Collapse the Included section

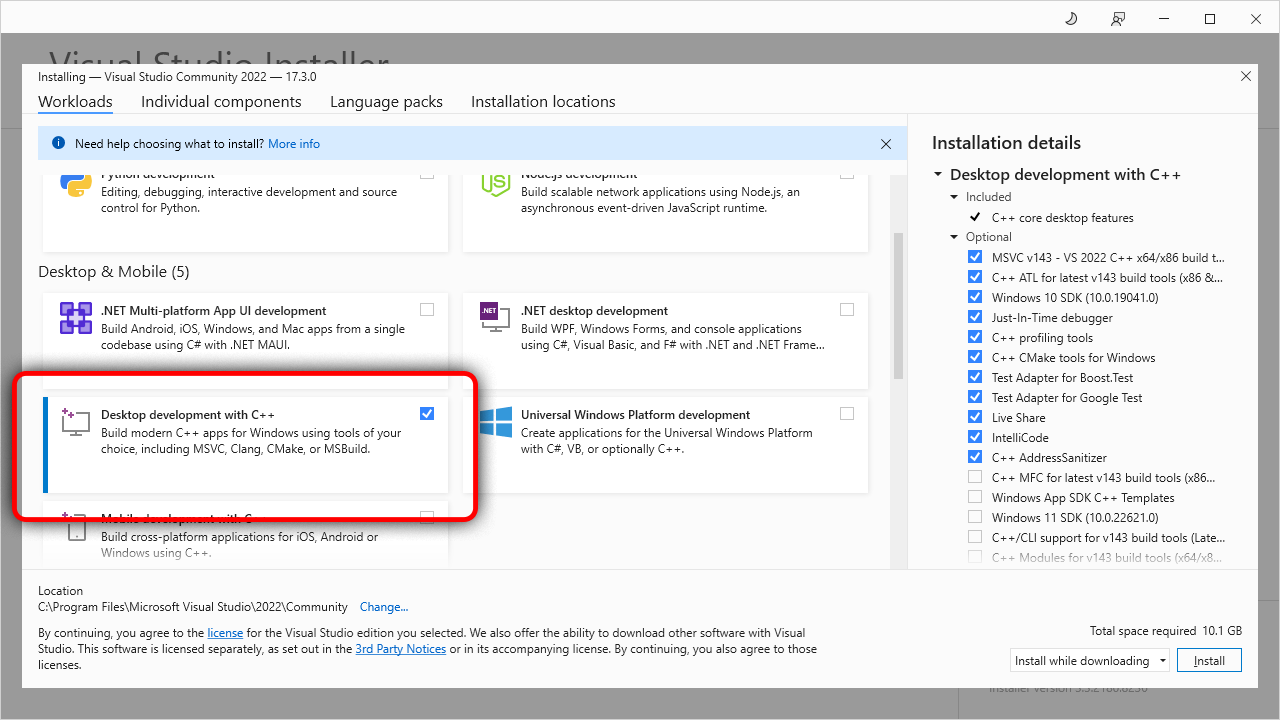click(954, 197)
